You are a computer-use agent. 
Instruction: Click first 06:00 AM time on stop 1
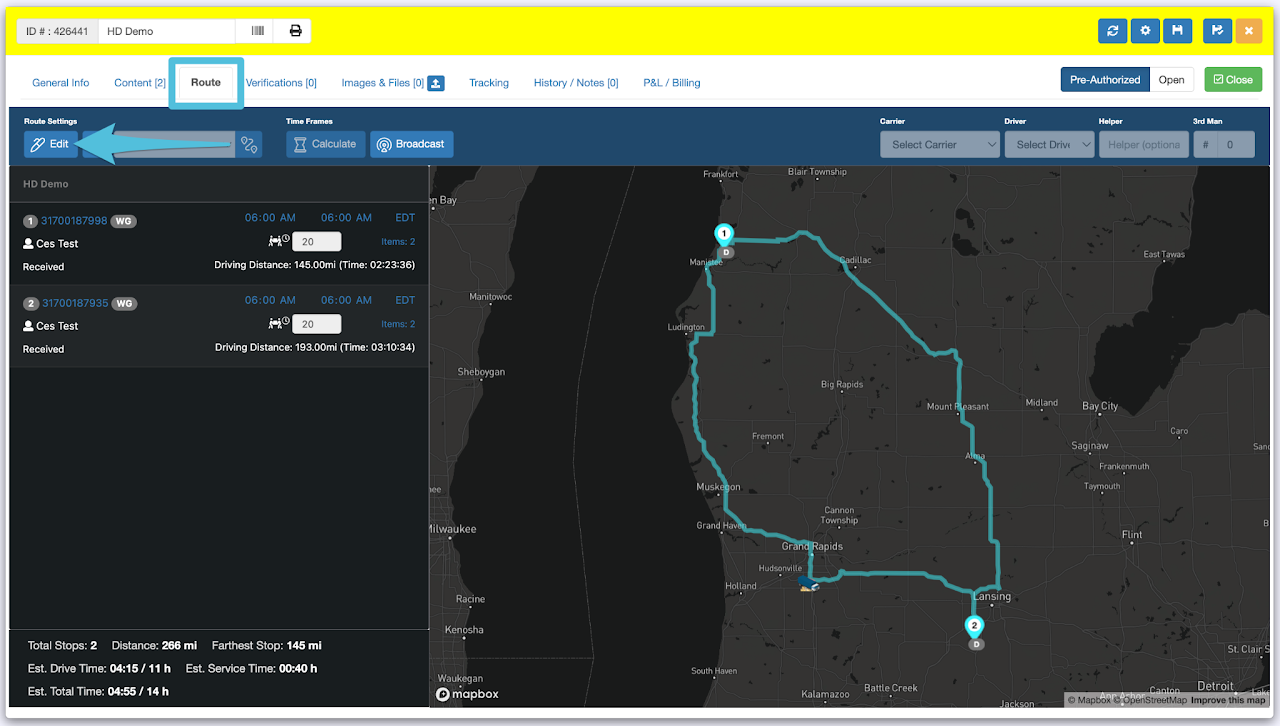point(270,217)
